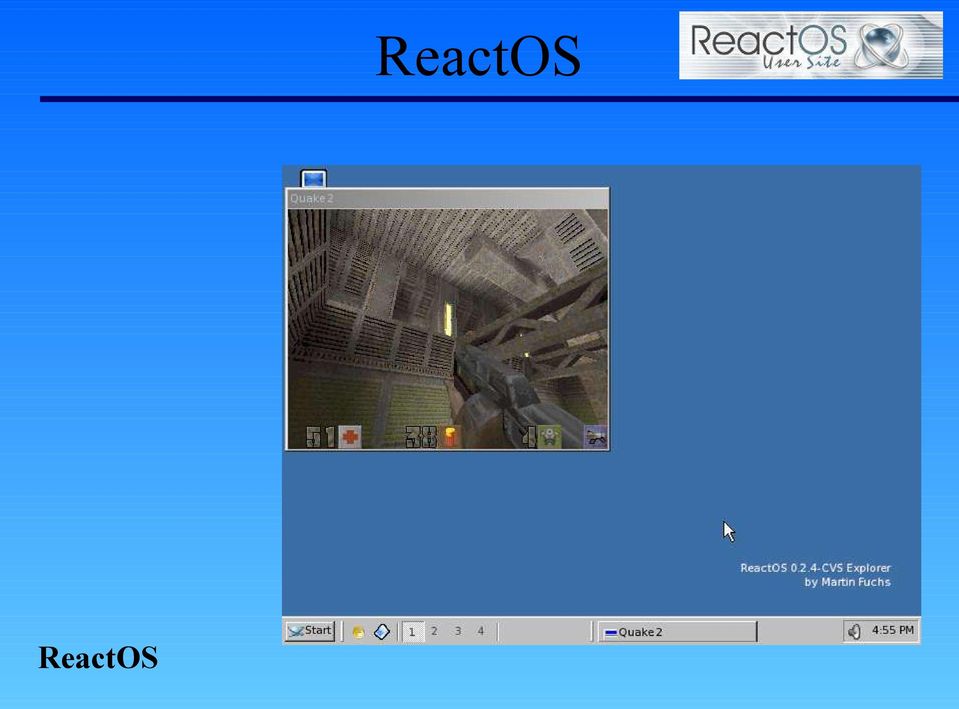Click the health cross icon in Quake HUD

point(350,437)
